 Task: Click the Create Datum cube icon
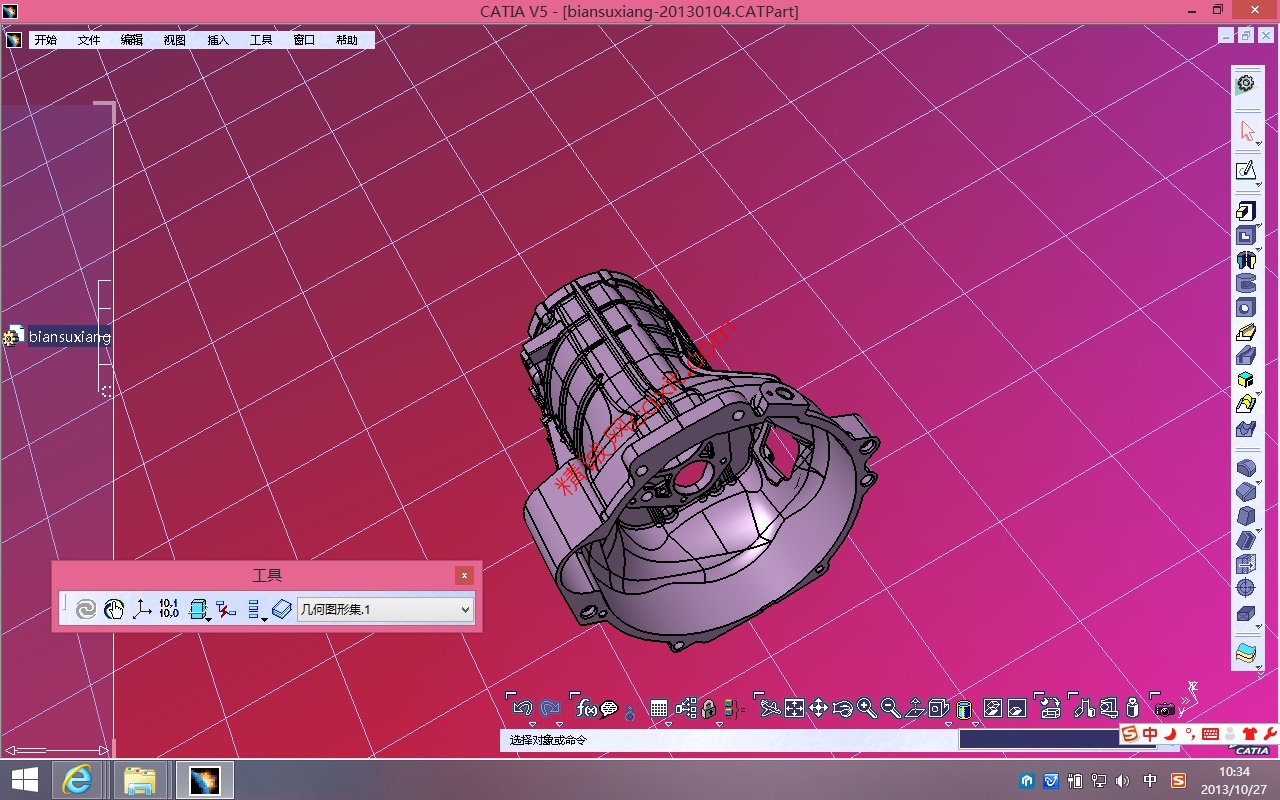[198, 609]
